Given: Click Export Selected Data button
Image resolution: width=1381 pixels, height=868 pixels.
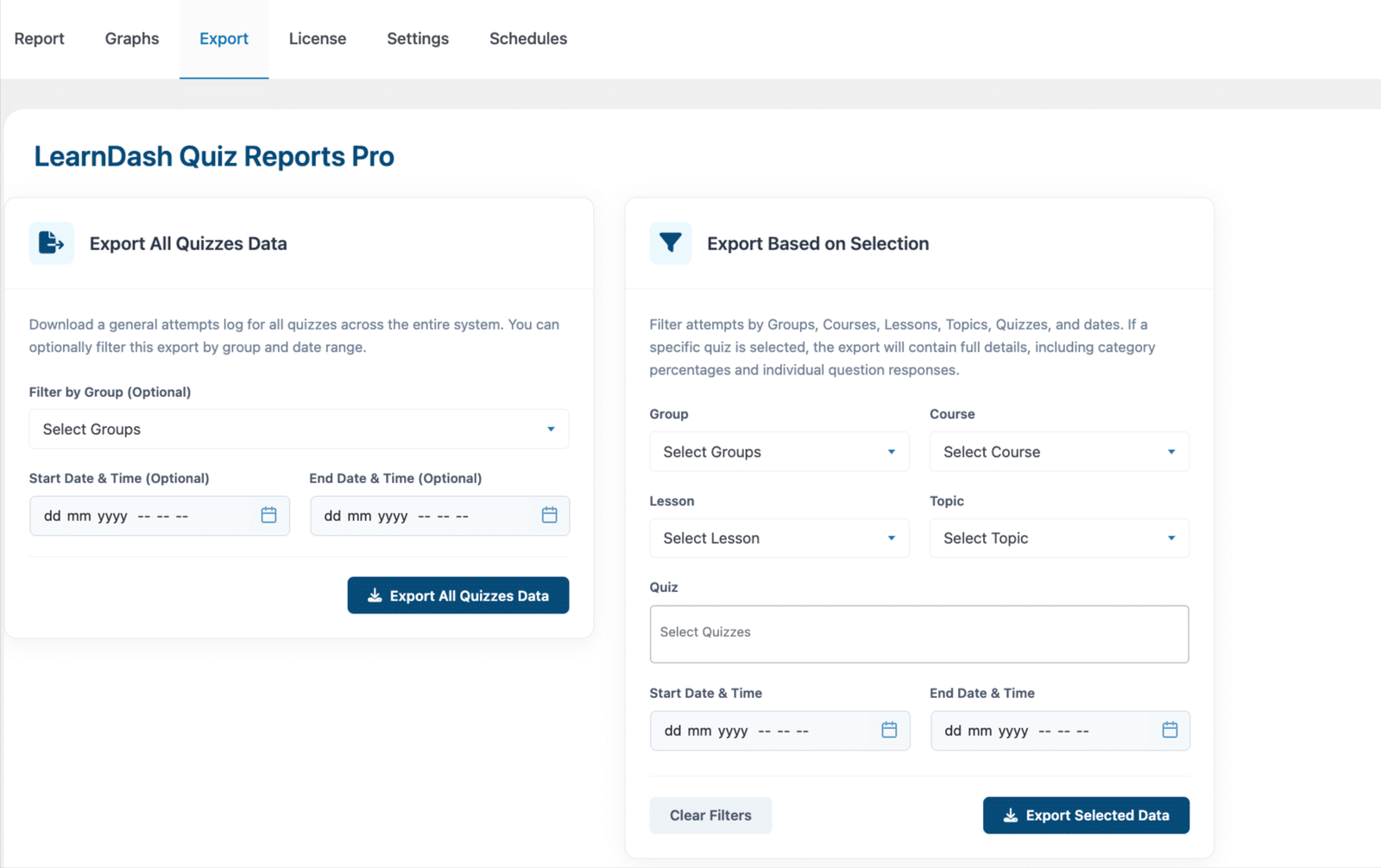Looking at the screenshot, I should click(x=1086, y=815).
